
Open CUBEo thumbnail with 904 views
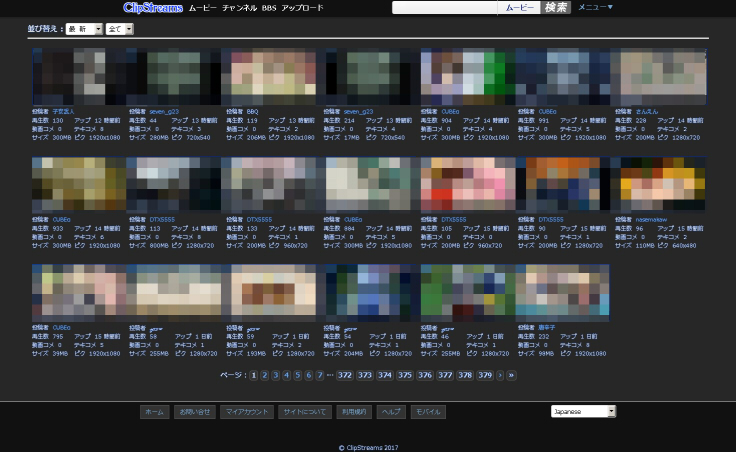[468, 77]
